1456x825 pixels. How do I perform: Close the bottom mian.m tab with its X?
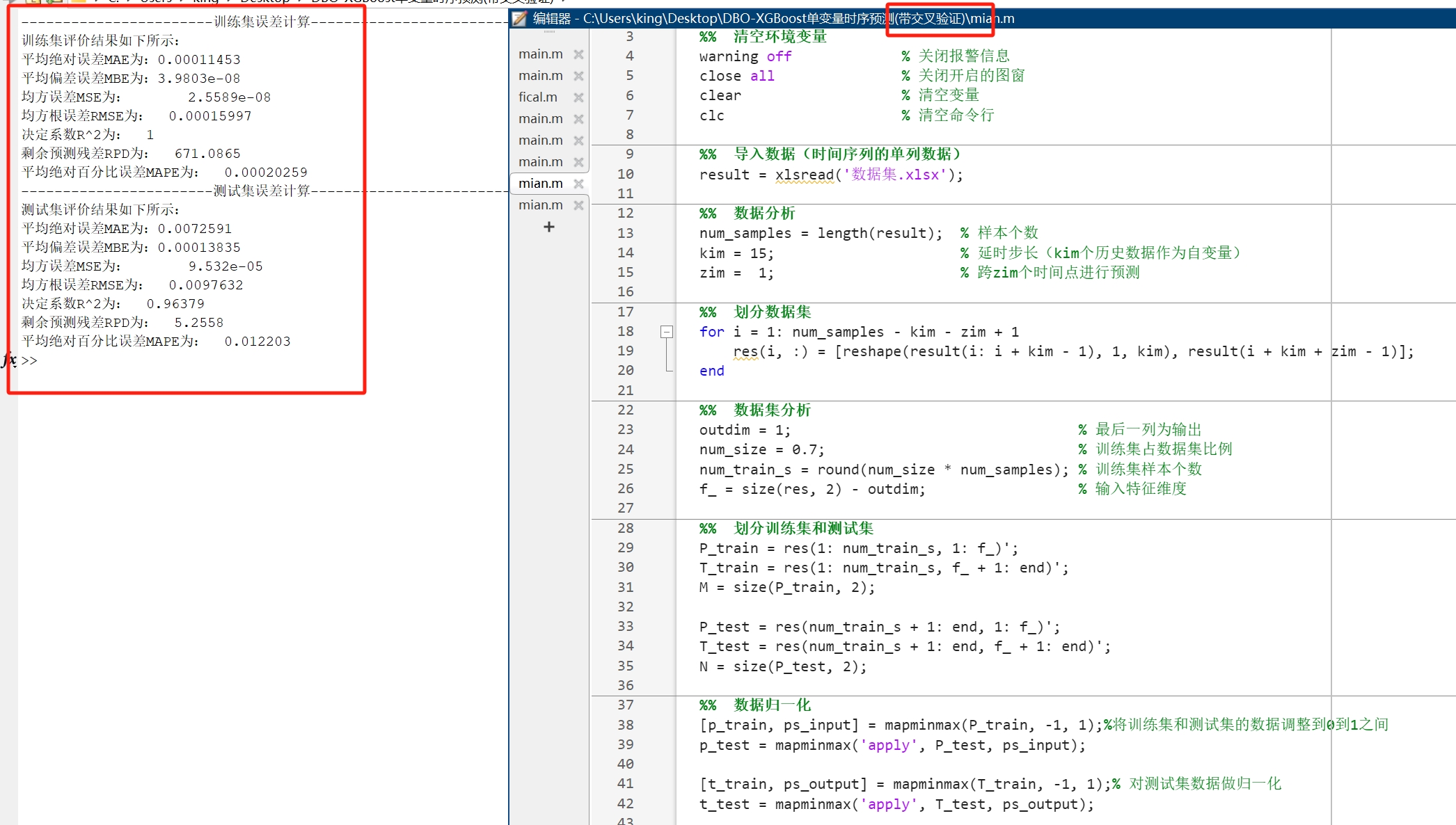point(578,205)
